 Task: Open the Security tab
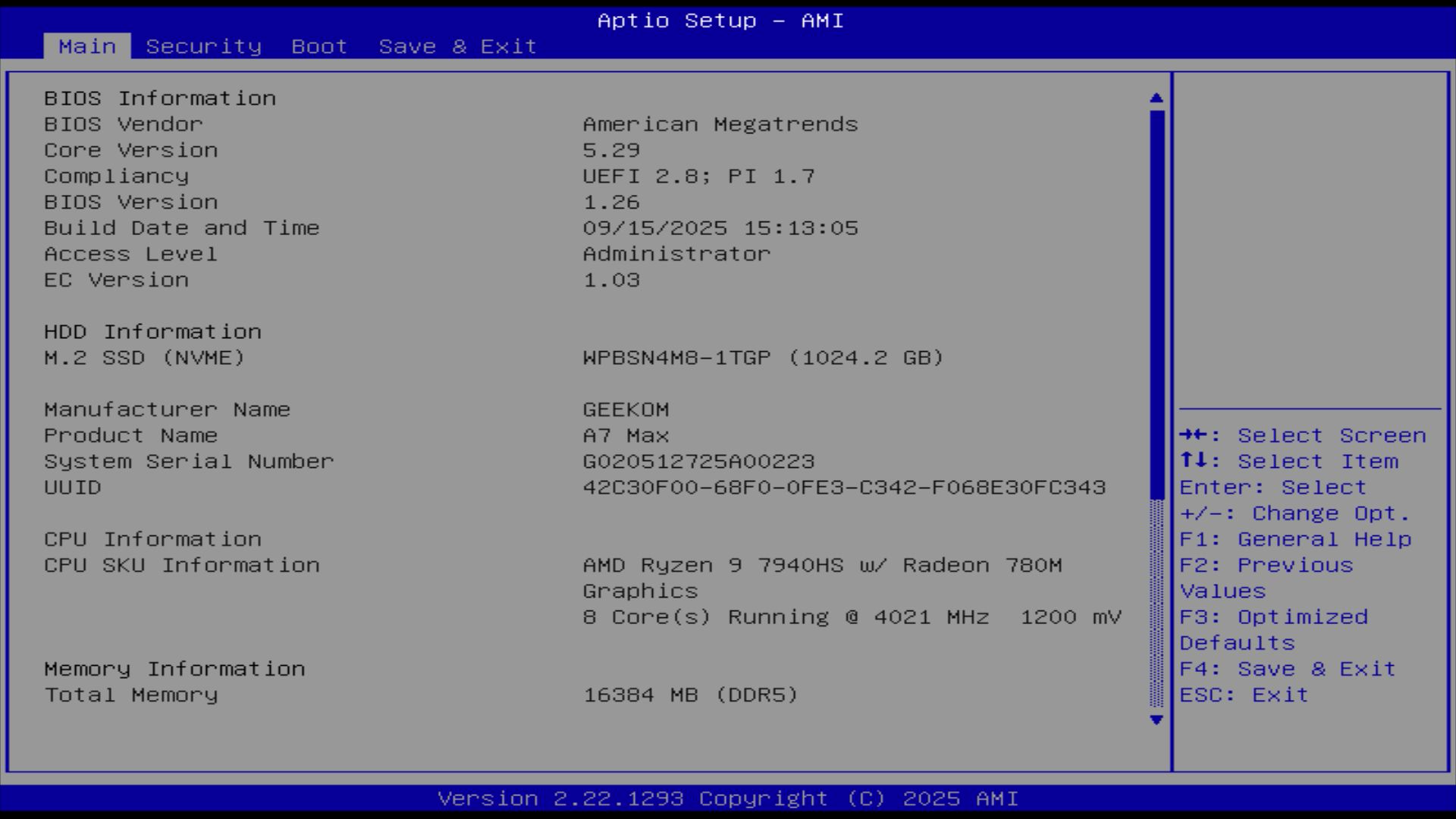(x=203, y=46)
